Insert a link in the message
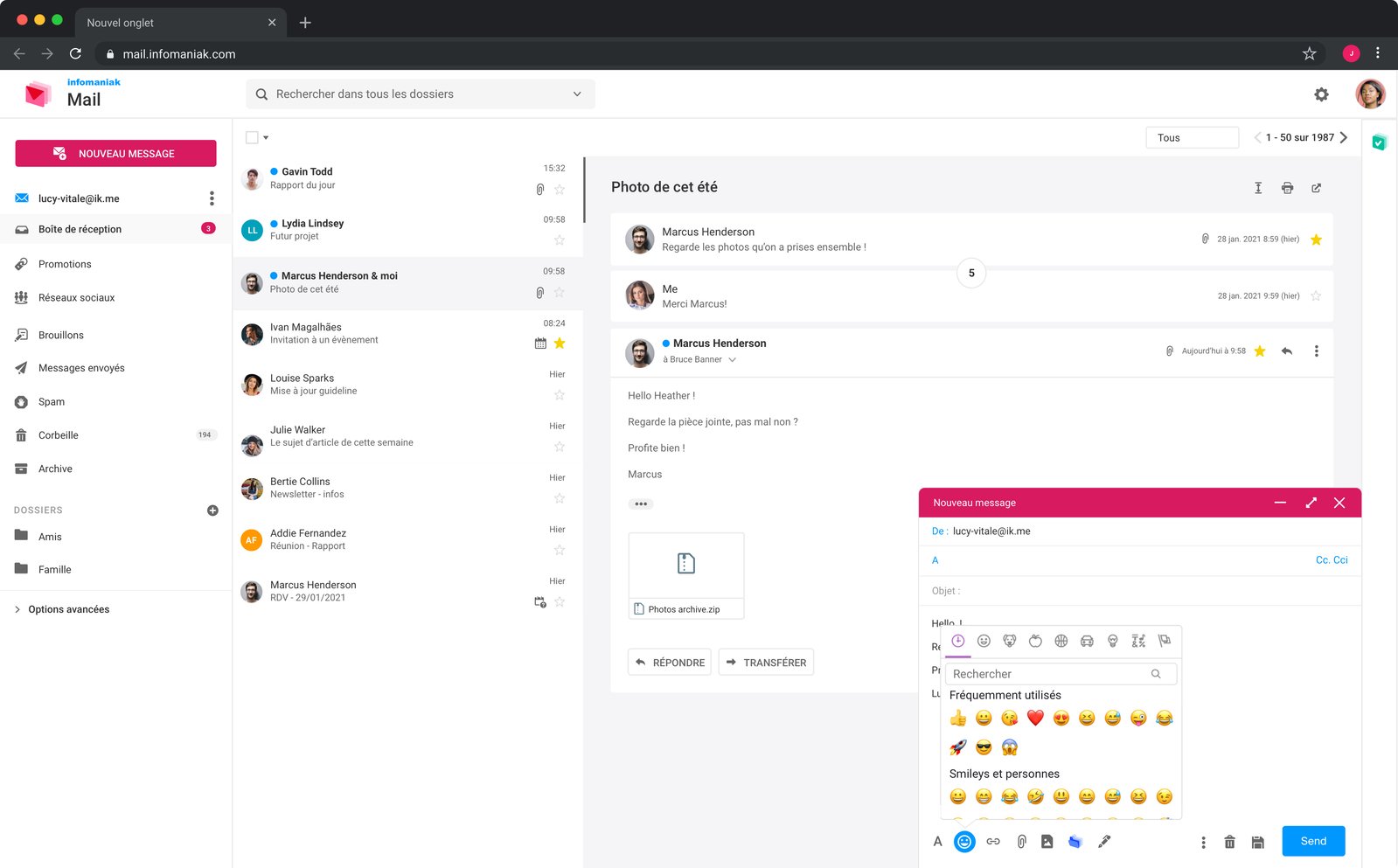Screen dimensions: 1398x868 993,842
